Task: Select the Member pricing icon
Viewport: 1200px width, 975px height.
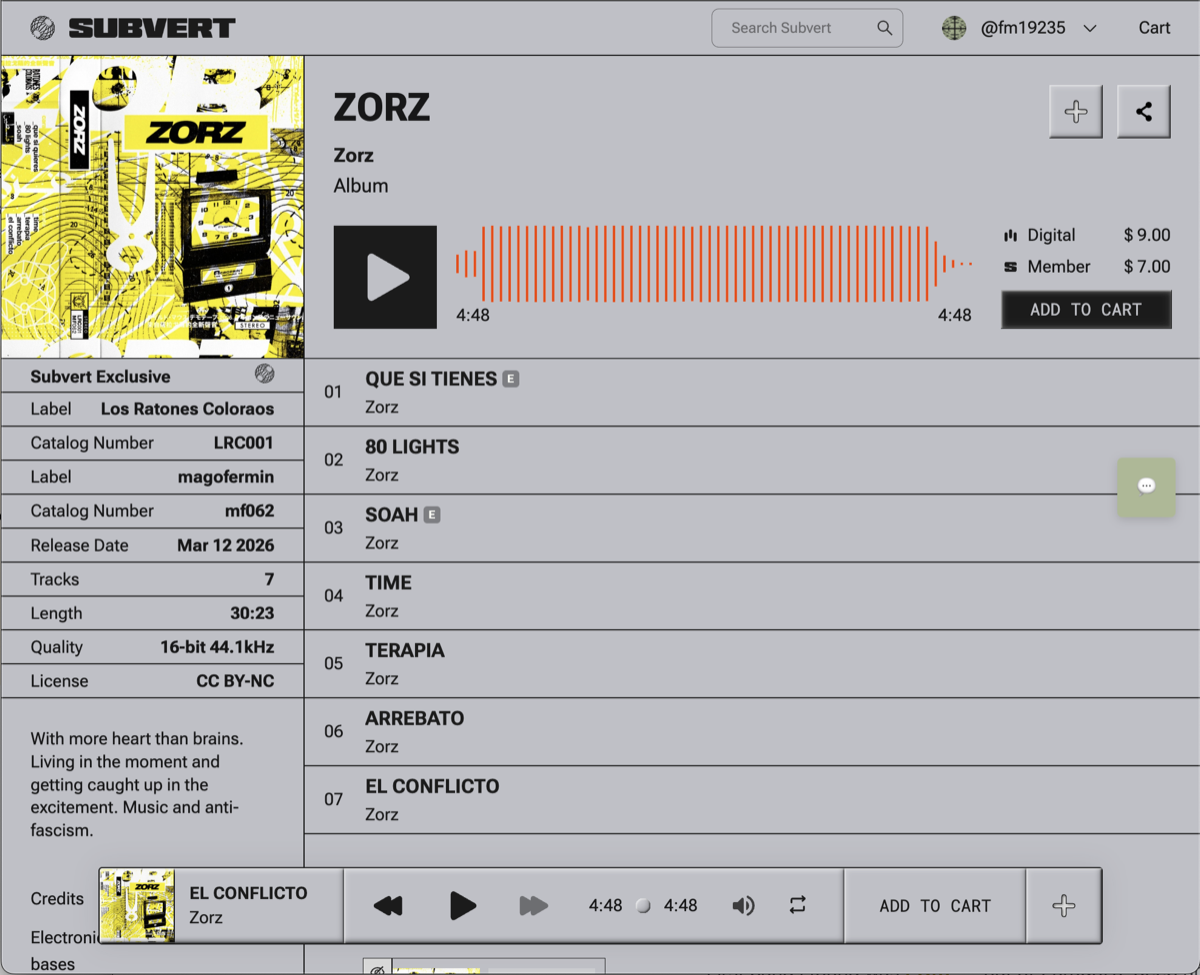Action: 1013,267
